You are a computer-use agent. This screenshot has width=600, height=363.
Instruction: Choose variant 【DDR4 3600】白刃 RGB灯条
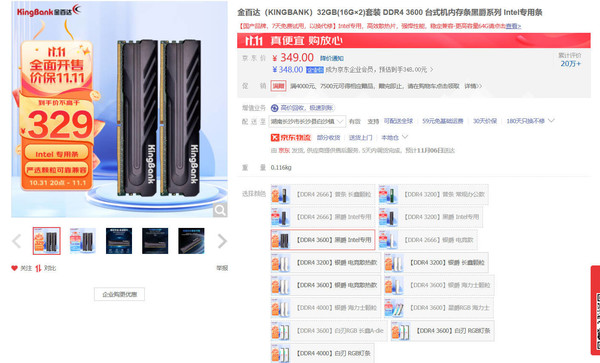click(x=442, y=330)
